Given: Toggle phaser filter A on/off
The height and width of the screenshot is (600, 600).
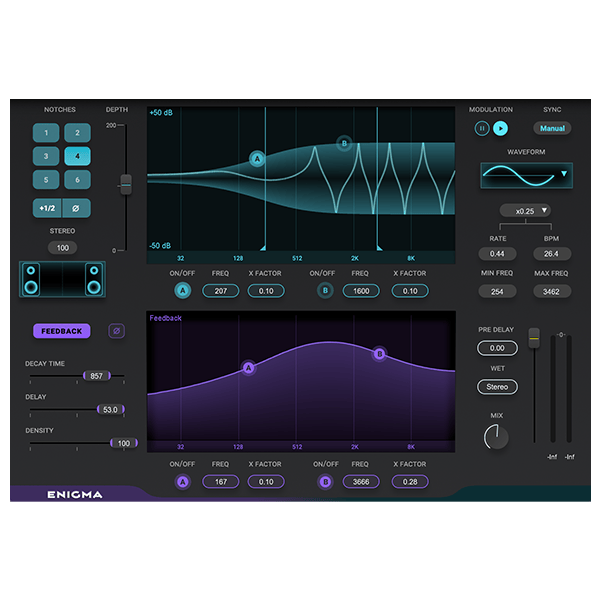Looking at the screenshot, I should click(183, 291).
